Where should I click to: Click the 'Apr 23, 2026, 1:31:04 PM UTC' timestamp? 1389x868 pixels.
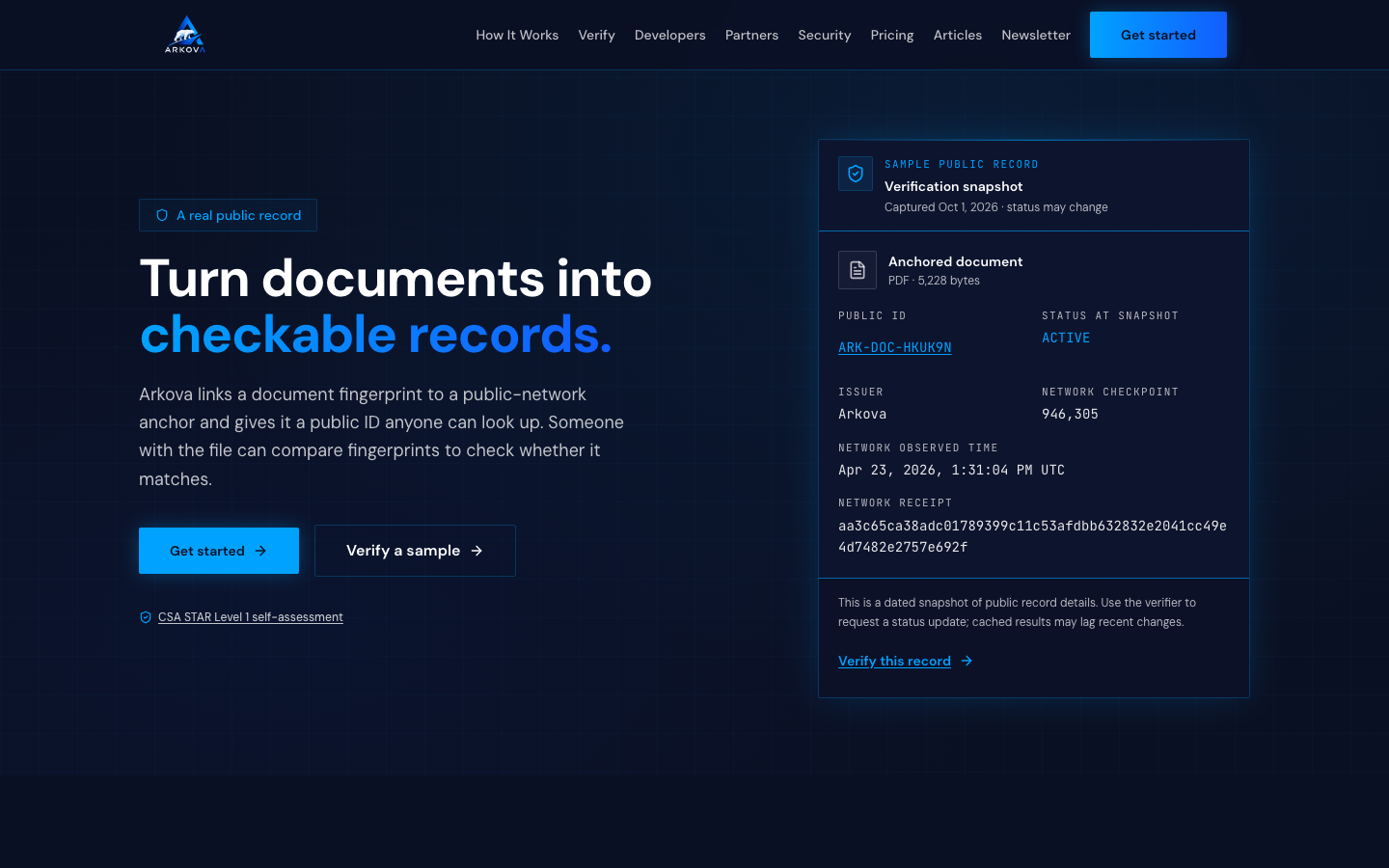[x=951, y=470]
